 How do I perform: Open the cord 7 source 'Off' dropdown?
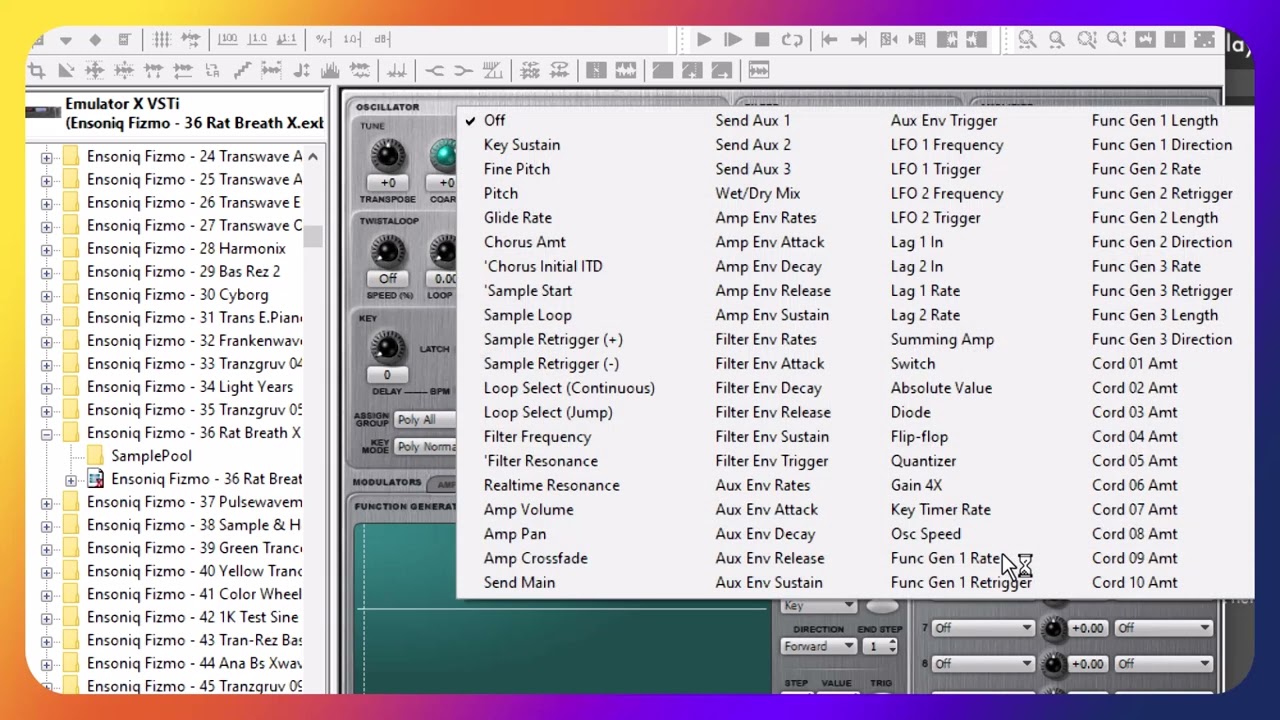pos(982,628)
